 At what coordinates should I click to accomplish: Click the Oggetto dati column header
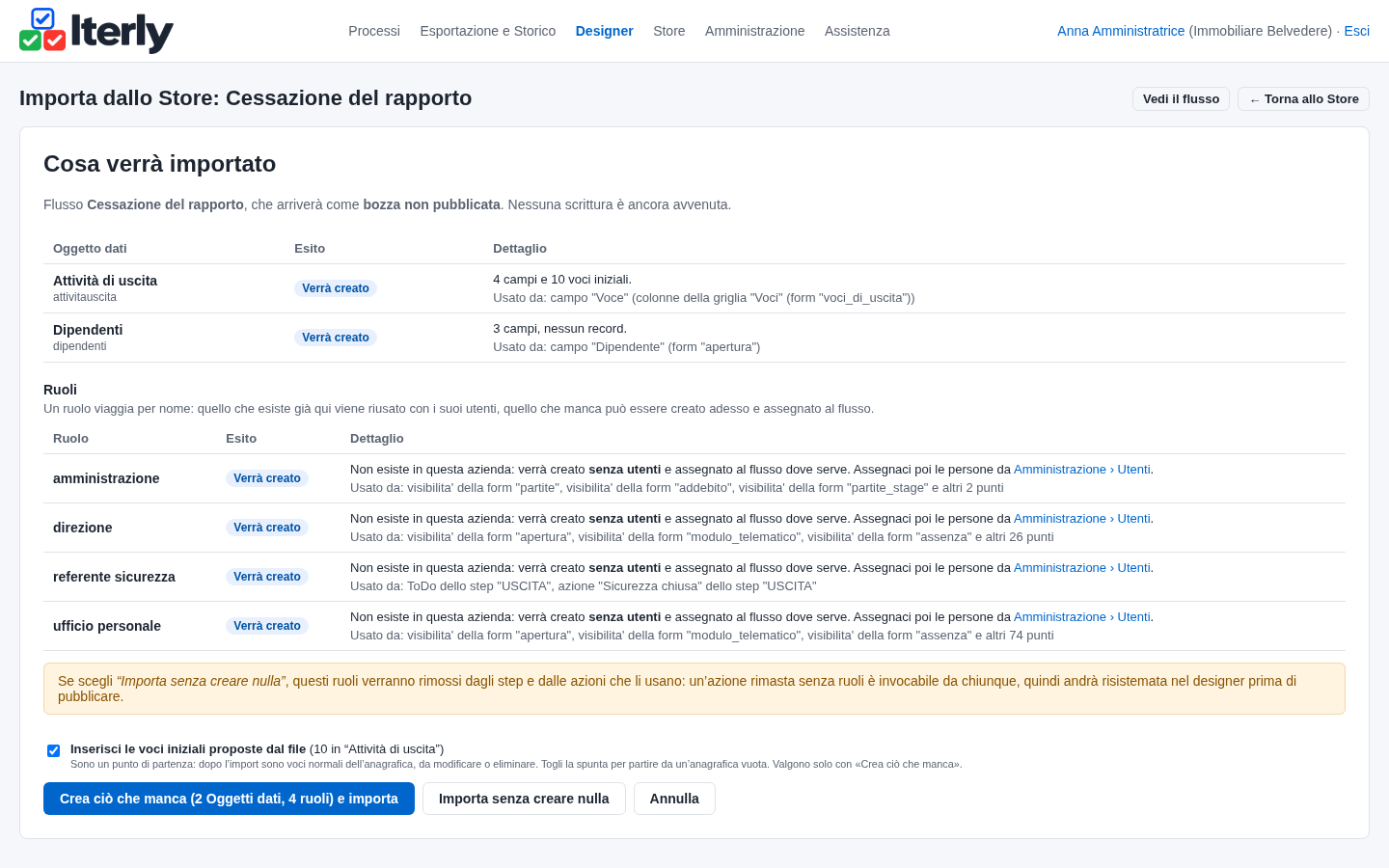(90, 249)
